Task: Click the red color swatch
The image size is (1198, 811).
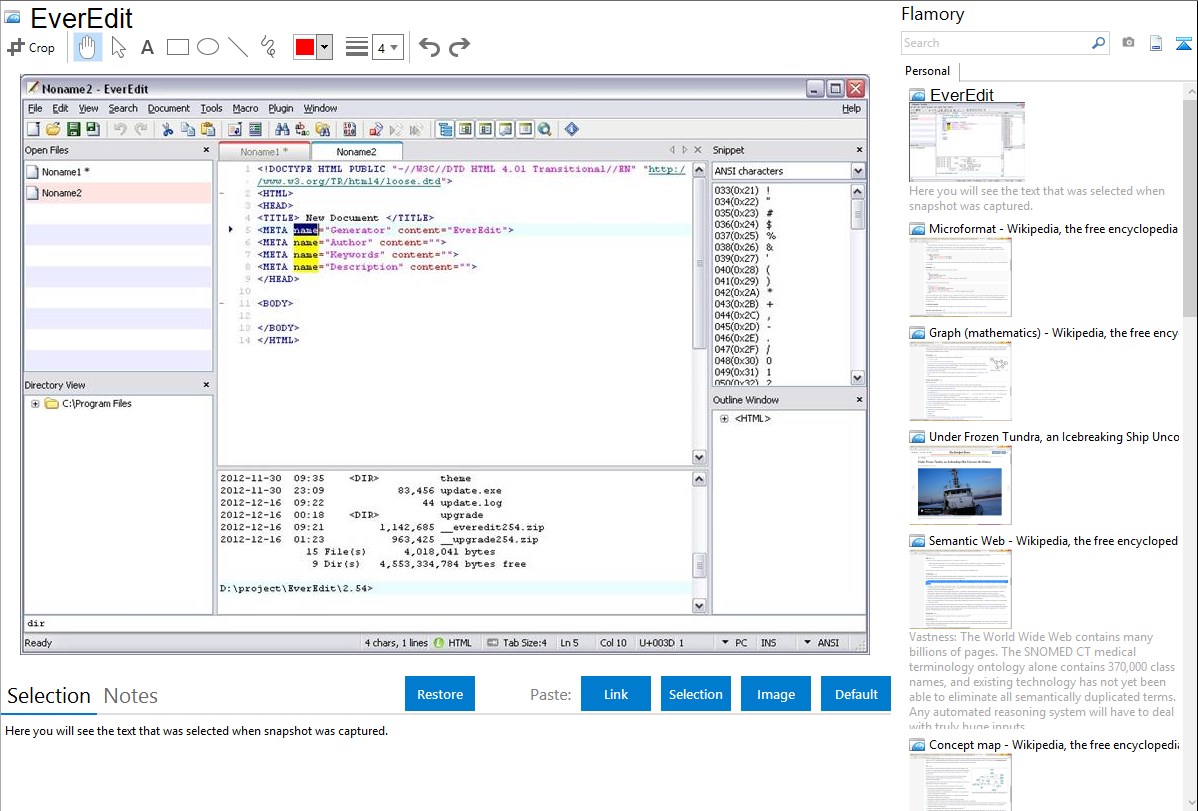Action: click(304, 47)
